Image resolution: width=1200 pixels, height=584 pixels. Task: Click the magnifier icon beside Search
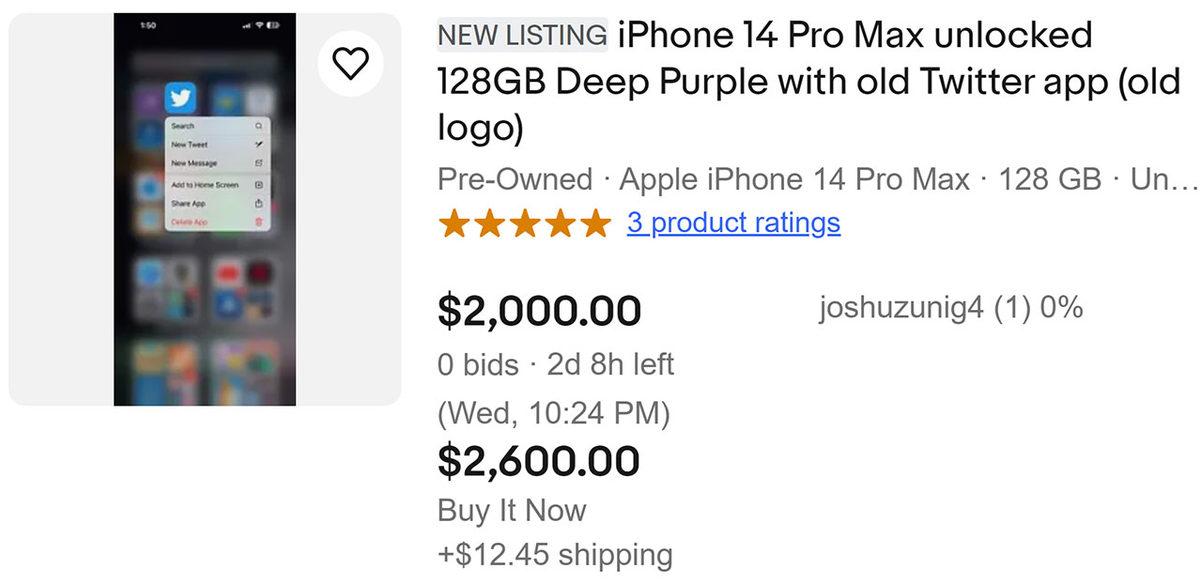258,127
